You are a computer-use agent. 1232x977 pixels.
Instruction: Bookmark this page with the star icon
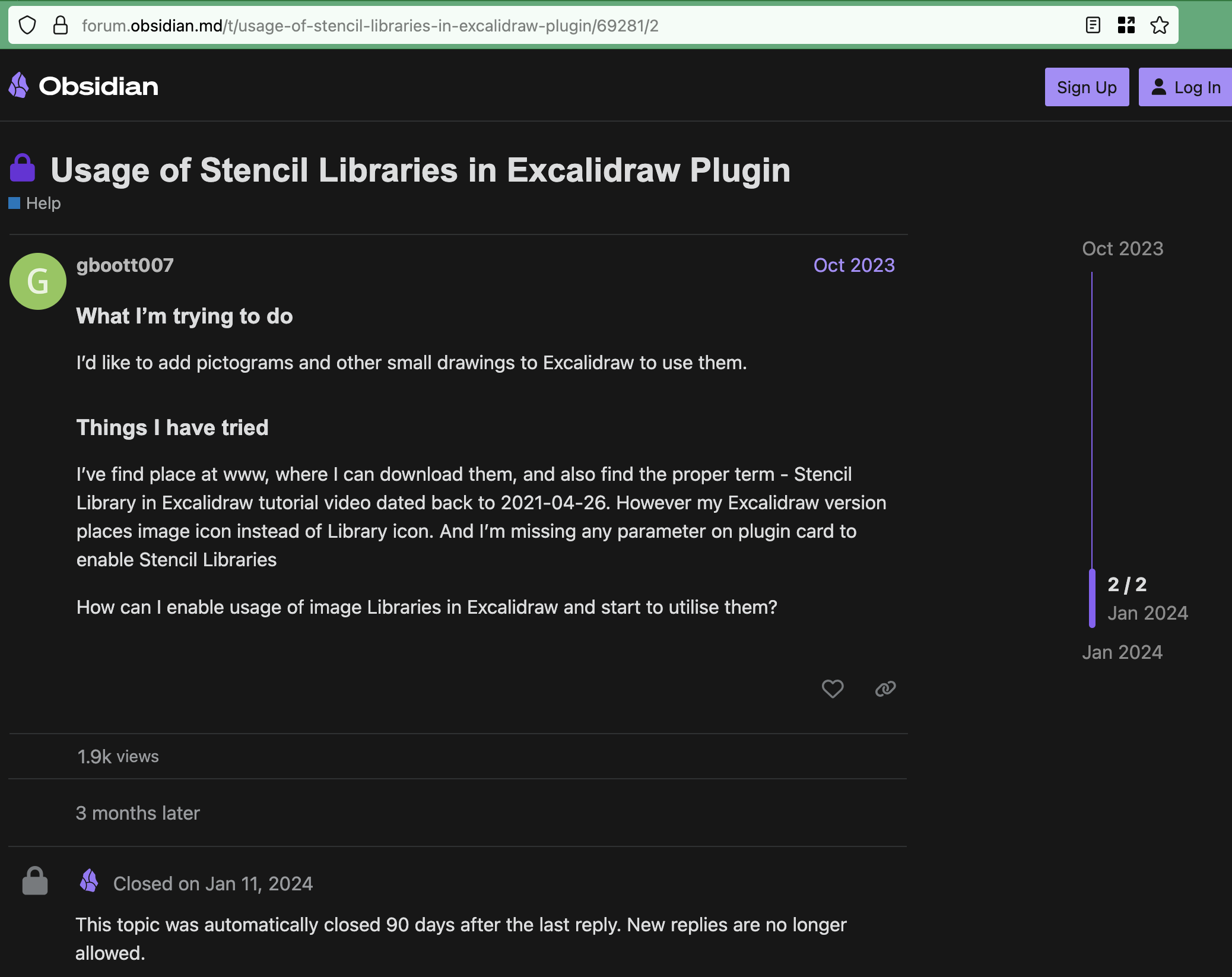[1159, 26]
